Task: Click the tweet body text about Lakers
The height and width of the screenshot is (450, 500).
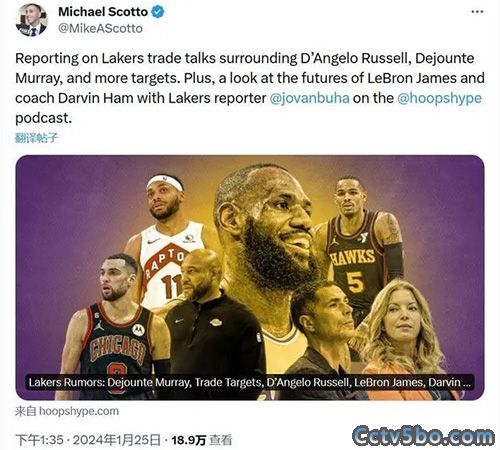Action: [x=250, y=88]
